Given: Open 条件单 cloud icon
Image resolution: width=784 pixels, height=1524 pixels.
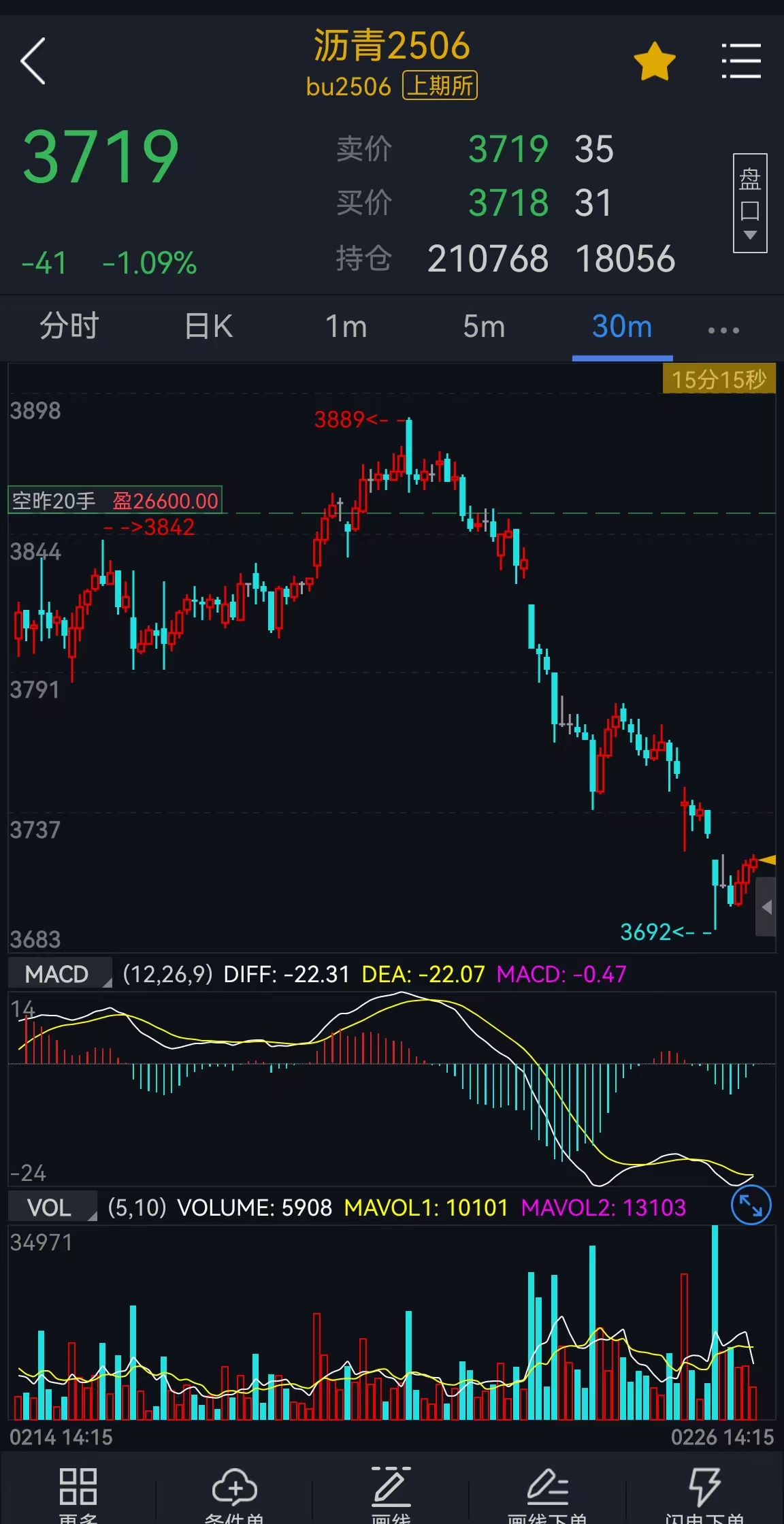Looking at the screenshot, I should [234, 1494].
